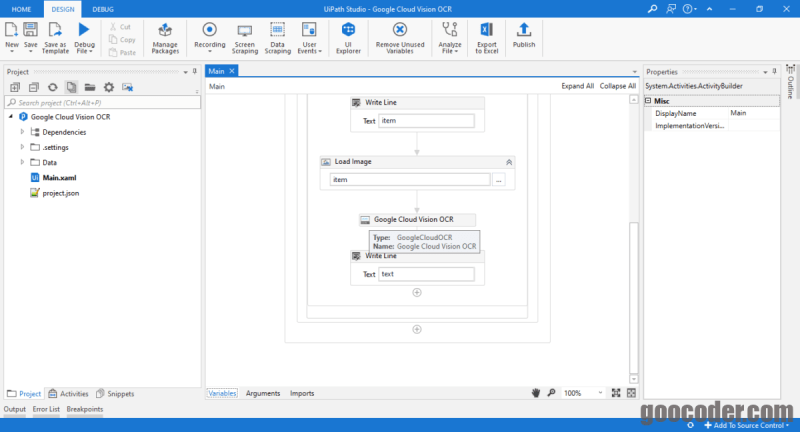Launch Data Scraping wizard
This screenshot has height=432, width=800.
point(278,38)
